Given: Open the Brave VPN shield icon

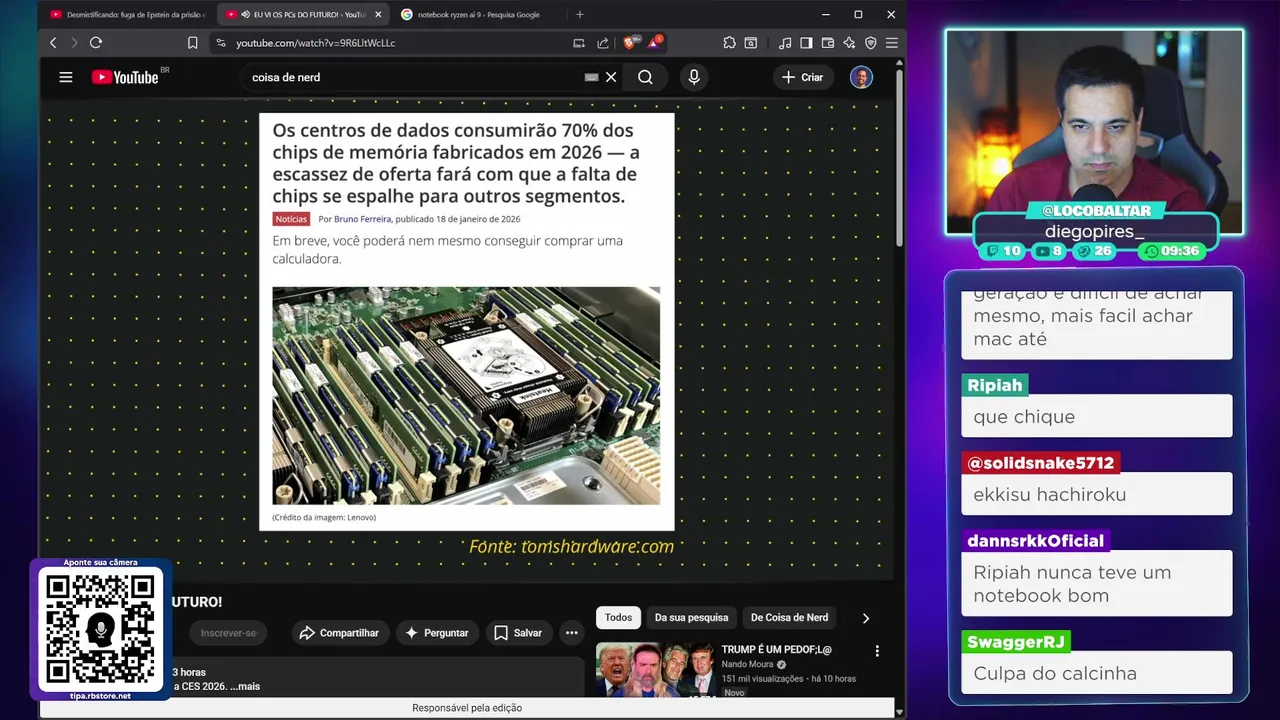Looking at the screenshot, I should [871, 43].
